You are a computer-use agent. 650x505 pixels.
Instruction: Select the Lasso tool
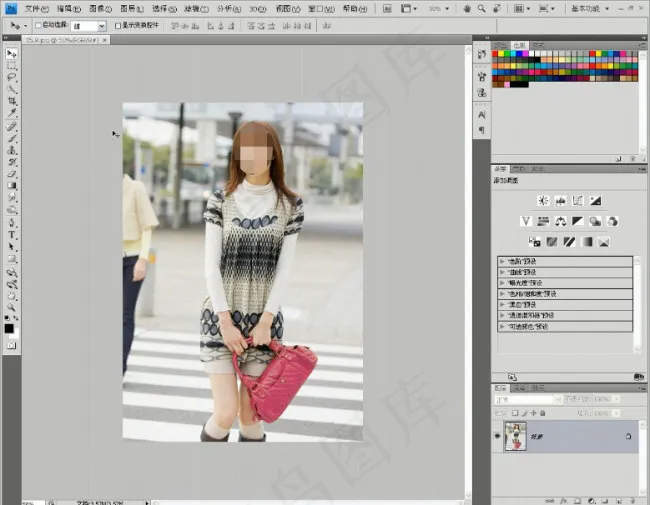(x=11, y=78)
